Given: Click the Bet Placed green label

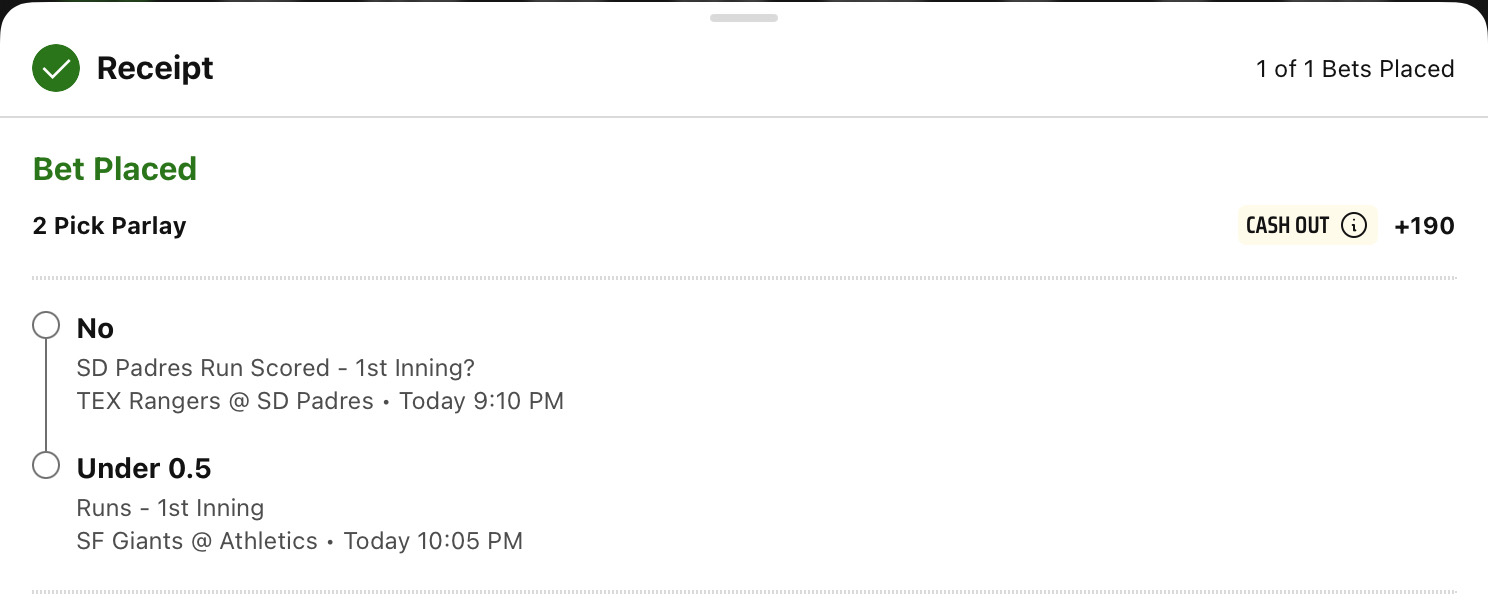Looking at the screenshot, I should click(115, 169).
